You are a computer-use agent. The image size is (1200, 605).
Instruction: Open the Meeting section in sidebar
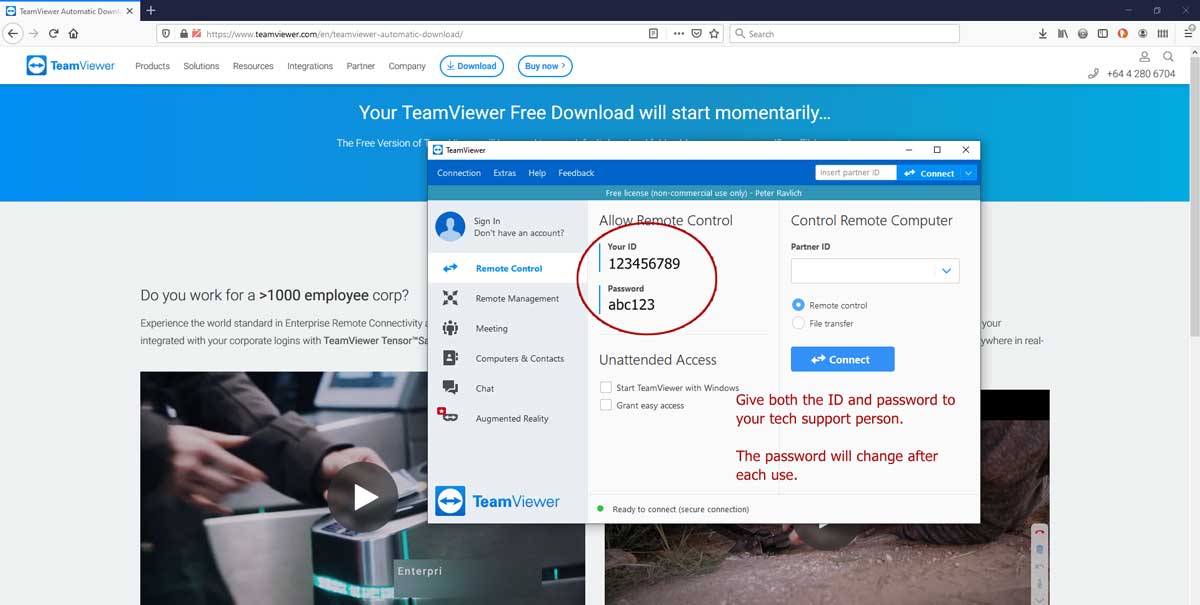point(508,328)
